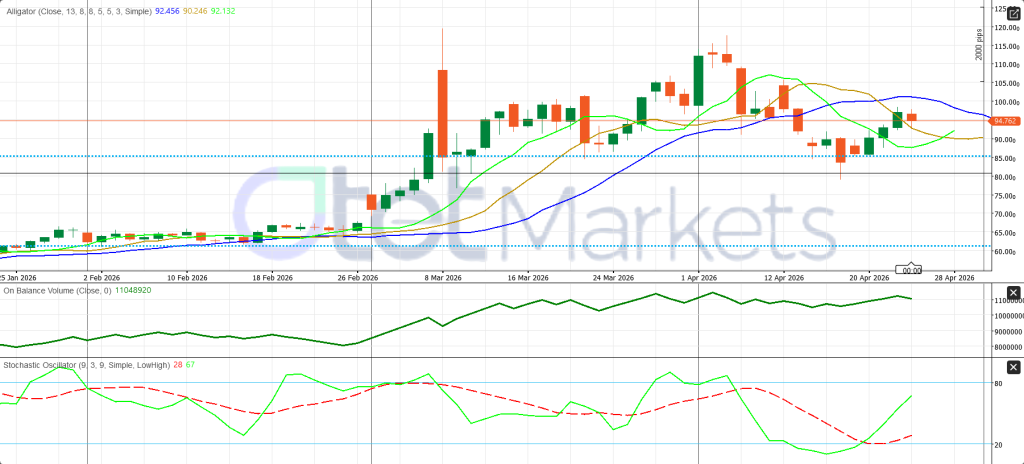Screen dimensions: 1024x464
Task: Click the OBV value 11048920
Action: click(x=133, y=291)
